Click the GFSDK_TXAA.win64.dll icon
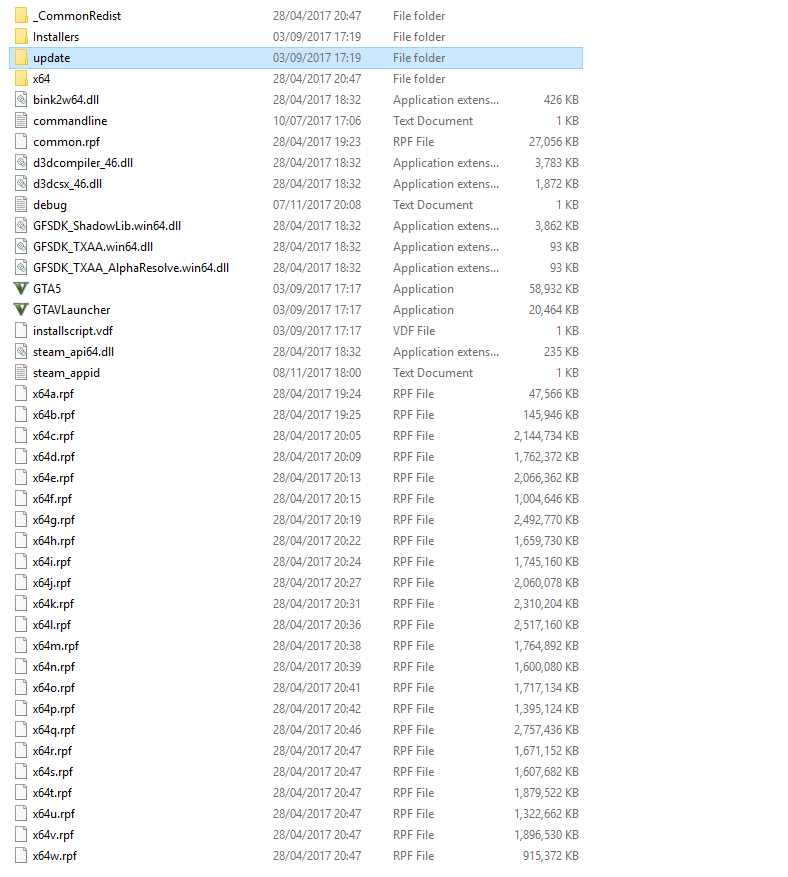The width and height of the screenshot is (788, 877). tap(21, 247)
